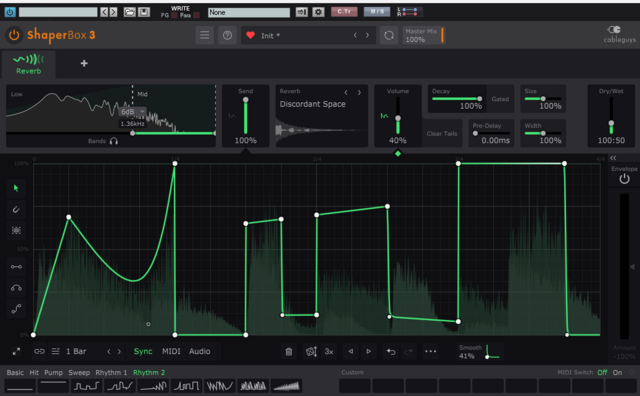The width and height of the screenshot is (640, 396).
Task: Click the 3x multiply button
Action: coord(329,352)
